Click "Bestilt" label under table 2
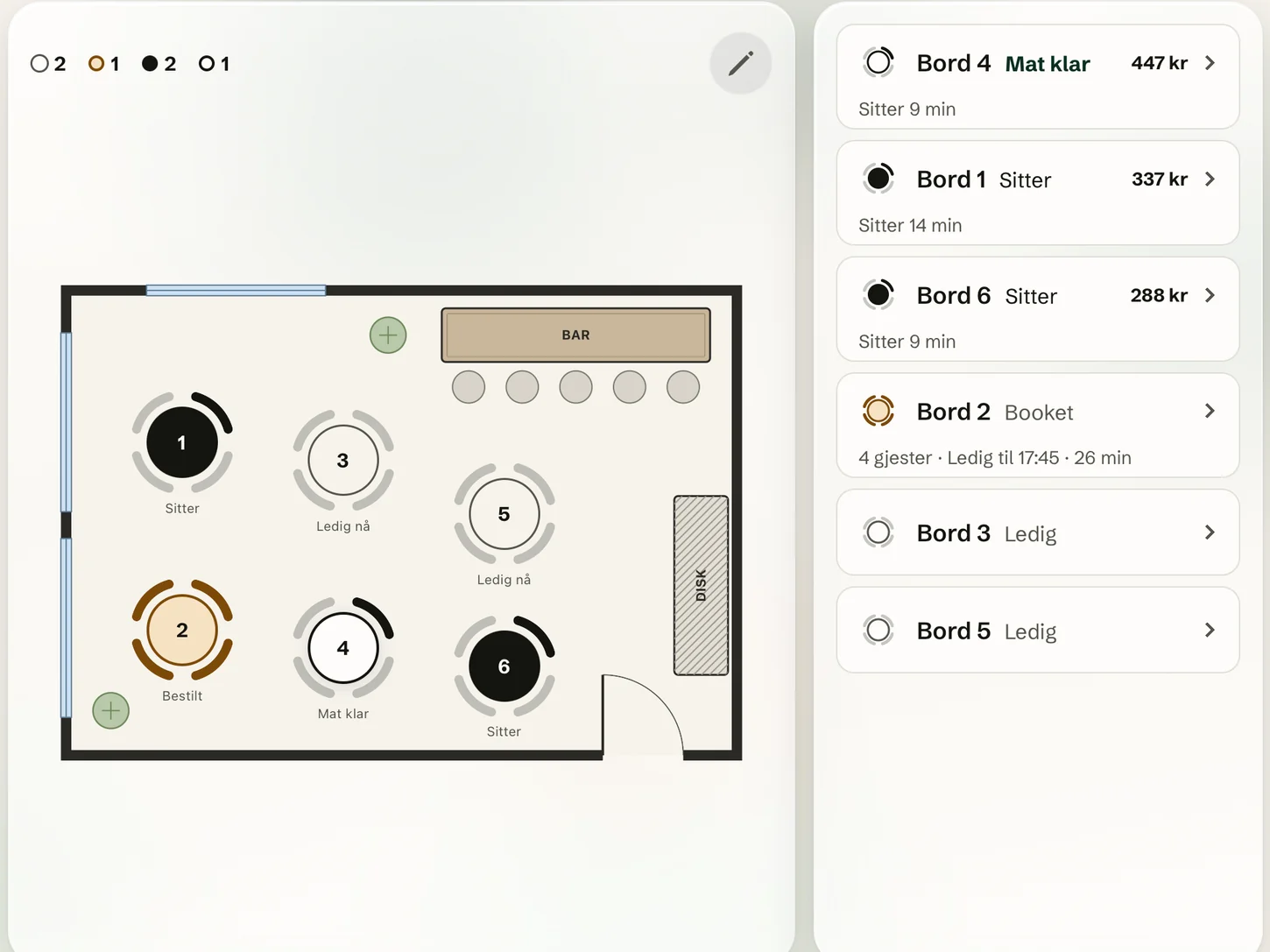 (x=182, y=695)
